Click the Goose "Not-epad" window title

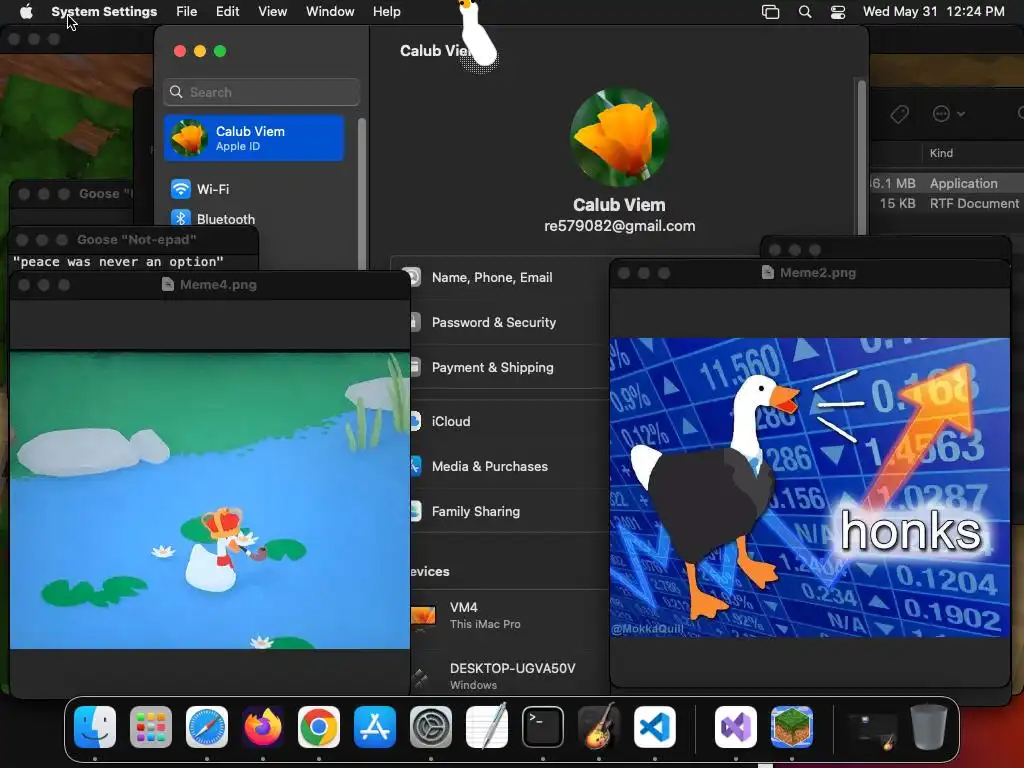click(136, 240)
